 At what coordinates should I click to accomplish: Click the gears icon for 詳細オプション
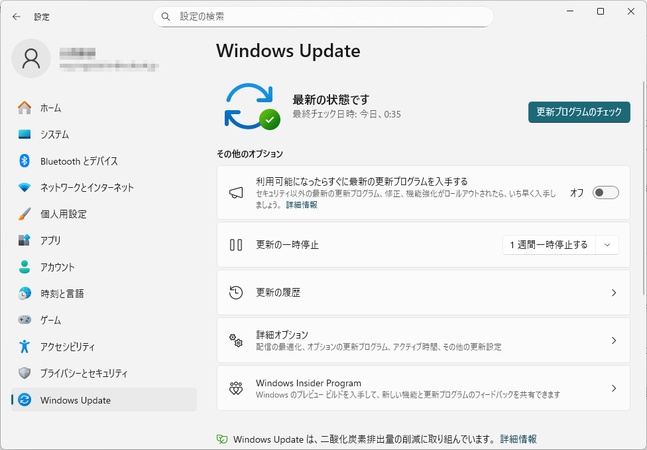click(x=236, y=340)
